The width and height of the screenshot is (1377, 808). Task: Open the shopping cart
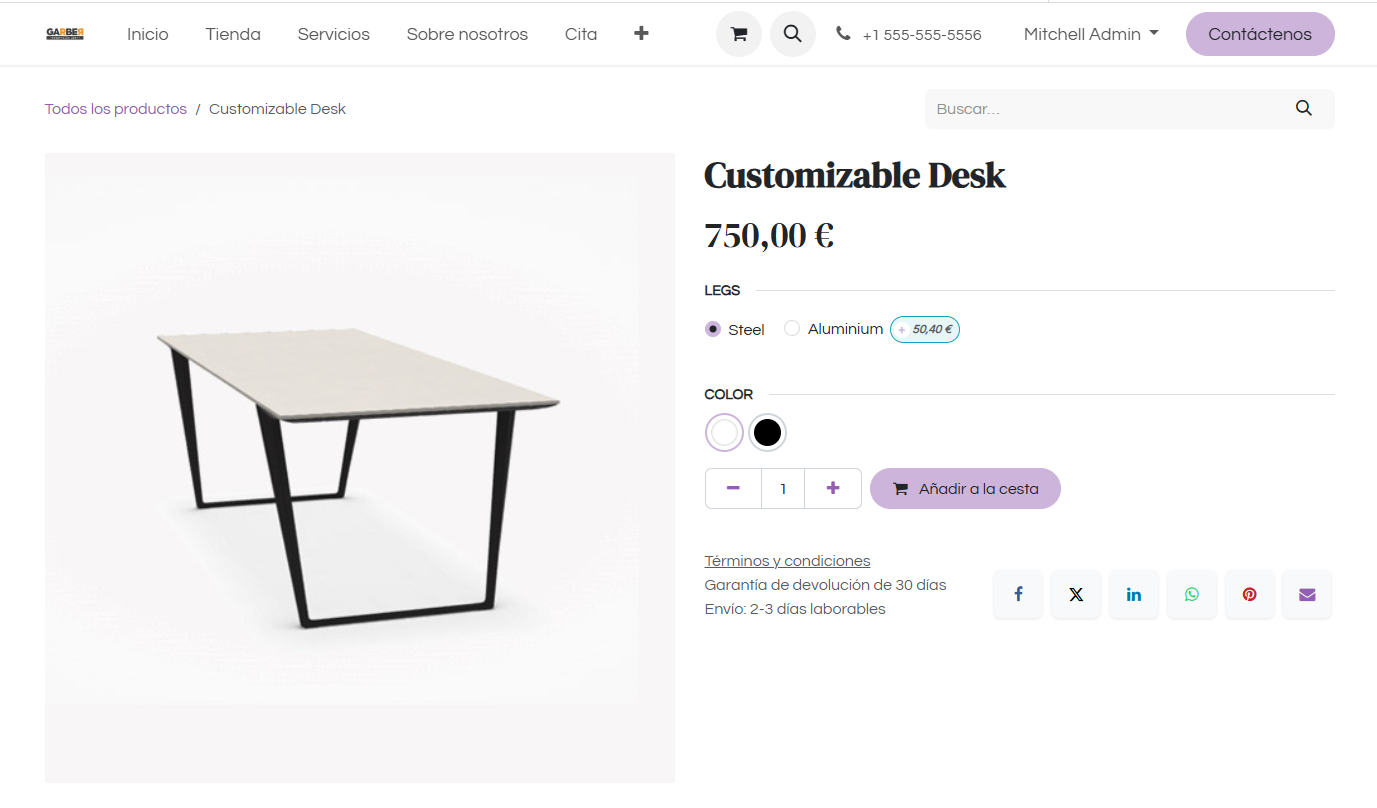(738, 33)
